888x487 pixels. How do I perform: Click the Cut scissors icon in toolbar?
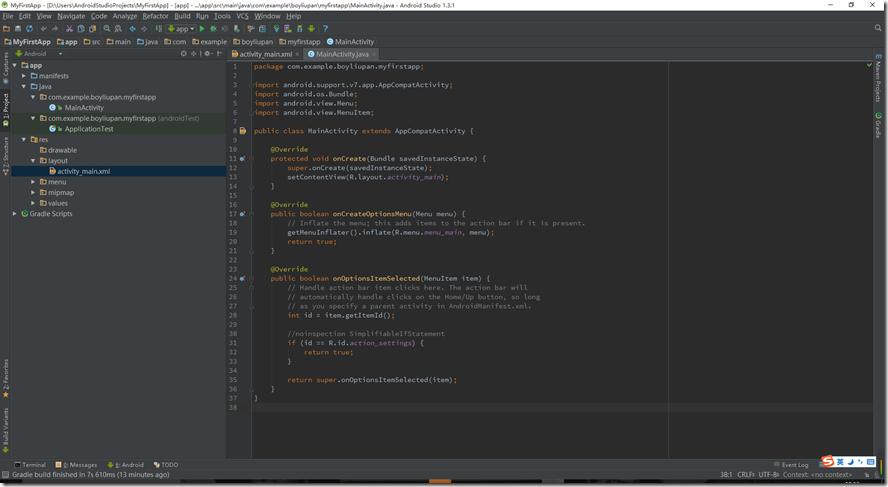[68, 29]
